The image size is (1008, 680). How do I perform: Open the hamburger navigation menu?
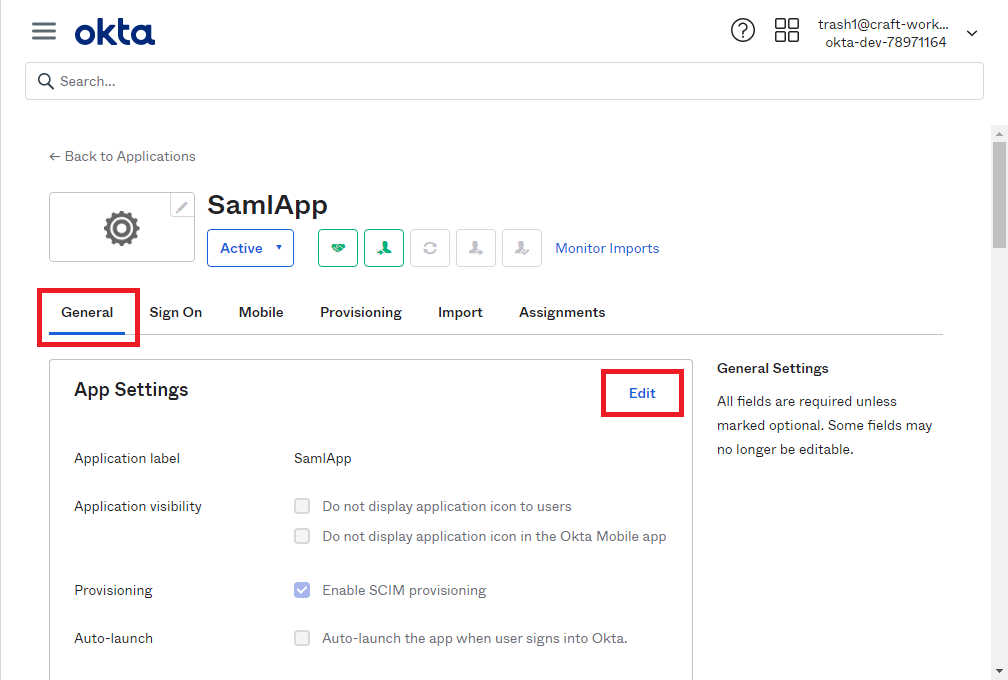44,31
